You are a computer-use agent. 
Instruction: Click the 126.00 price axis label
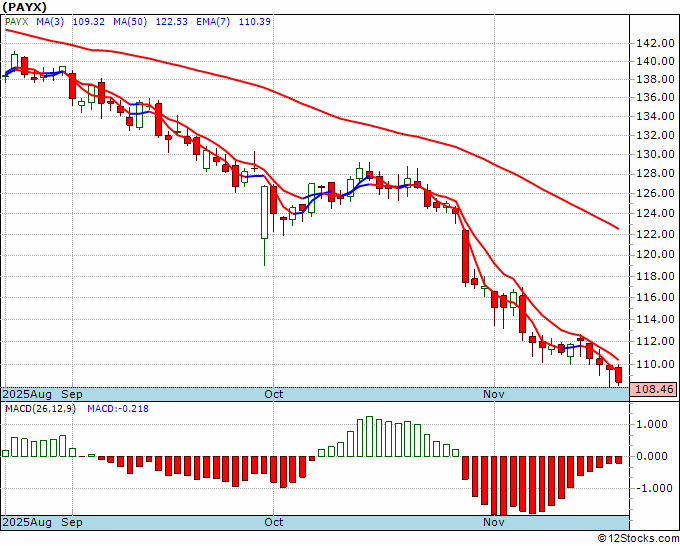coord(655,193)
